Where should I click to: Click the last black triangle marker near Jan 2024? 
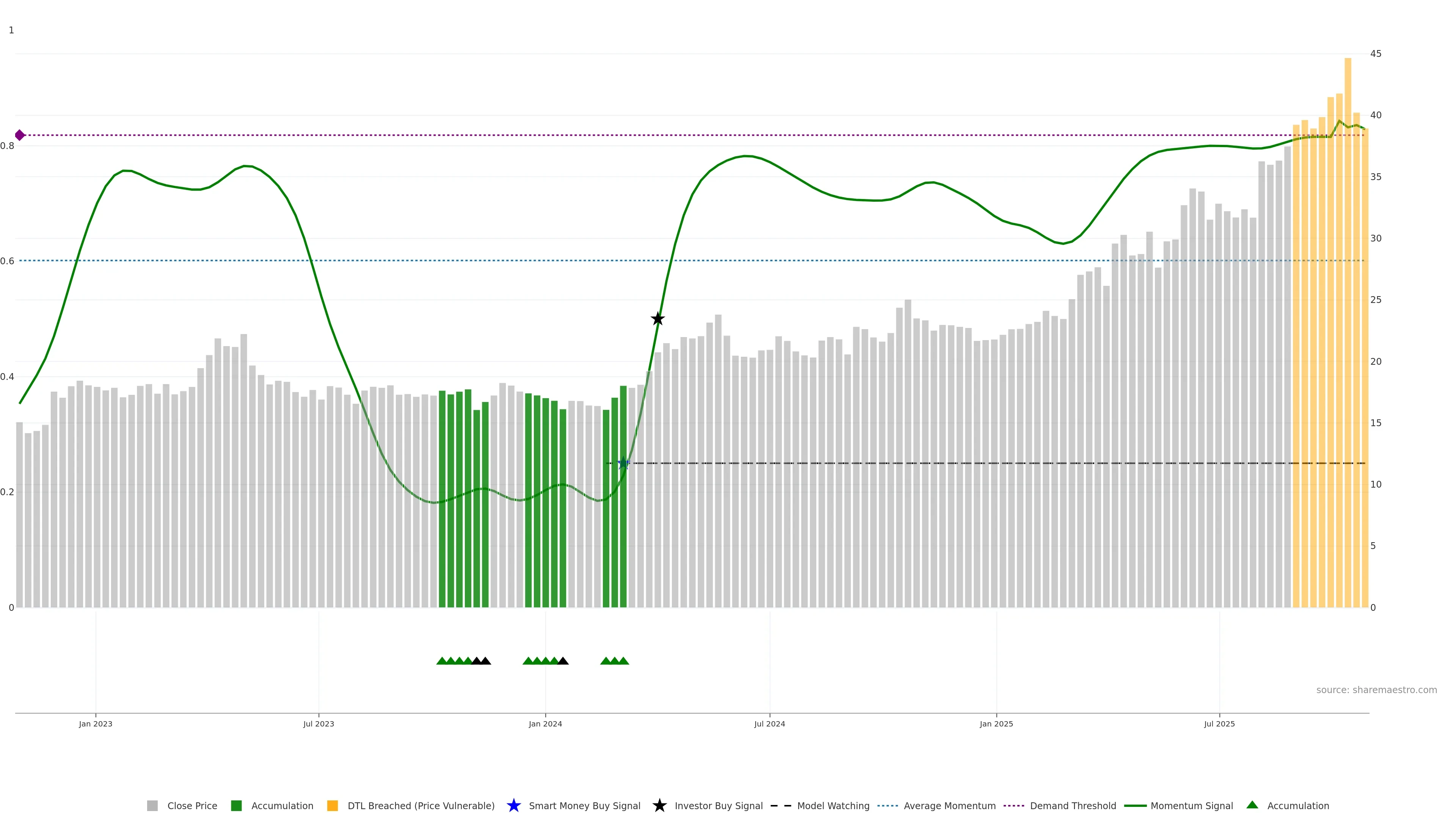tap(563, 661)
